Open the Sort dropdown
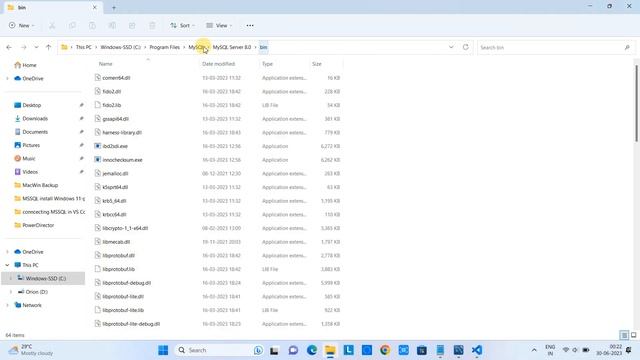 pos(182,25)
